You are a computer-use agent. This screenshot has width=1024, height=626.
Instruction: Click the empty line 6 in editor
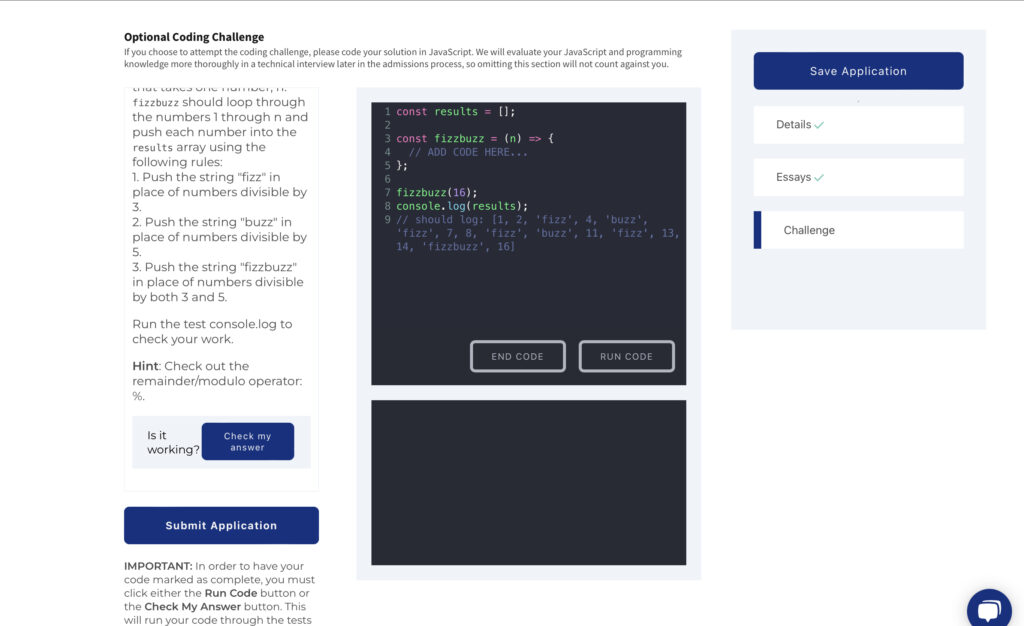500,179
